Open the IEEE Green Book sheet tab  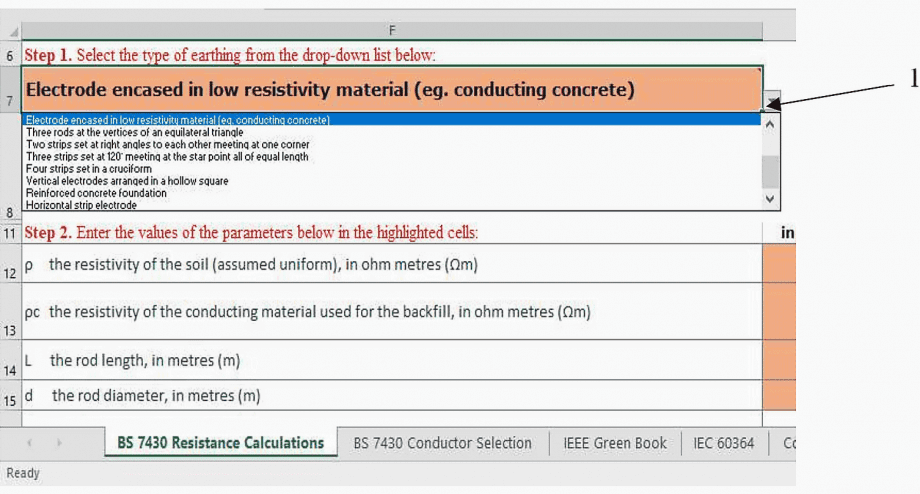(615, 443)
